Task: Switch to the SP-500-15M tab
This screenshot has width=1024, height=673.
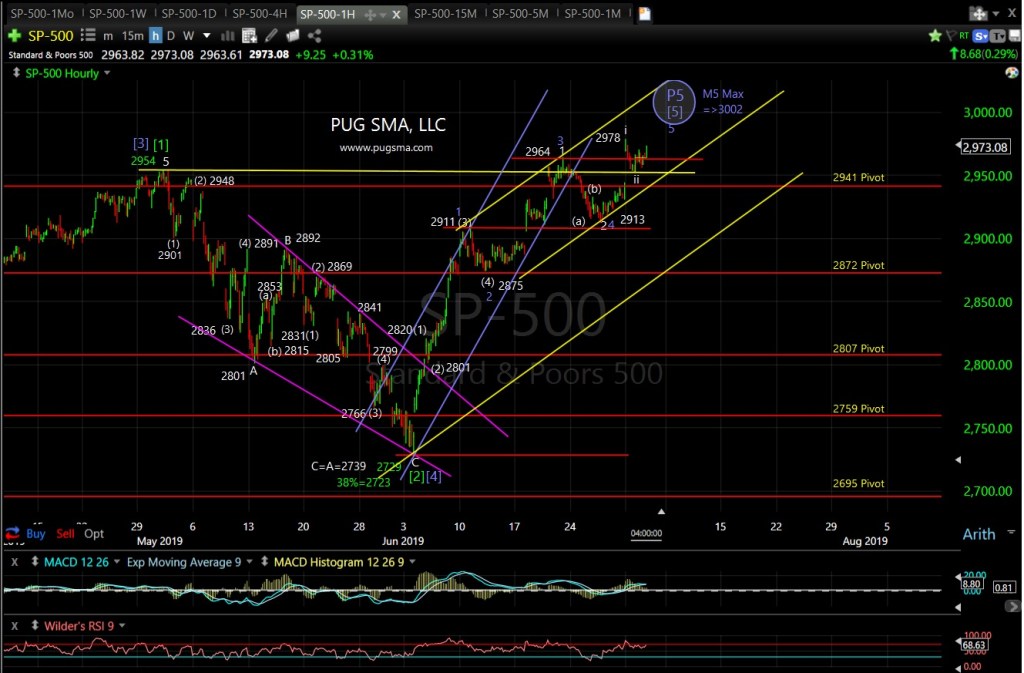Action: 445,14
